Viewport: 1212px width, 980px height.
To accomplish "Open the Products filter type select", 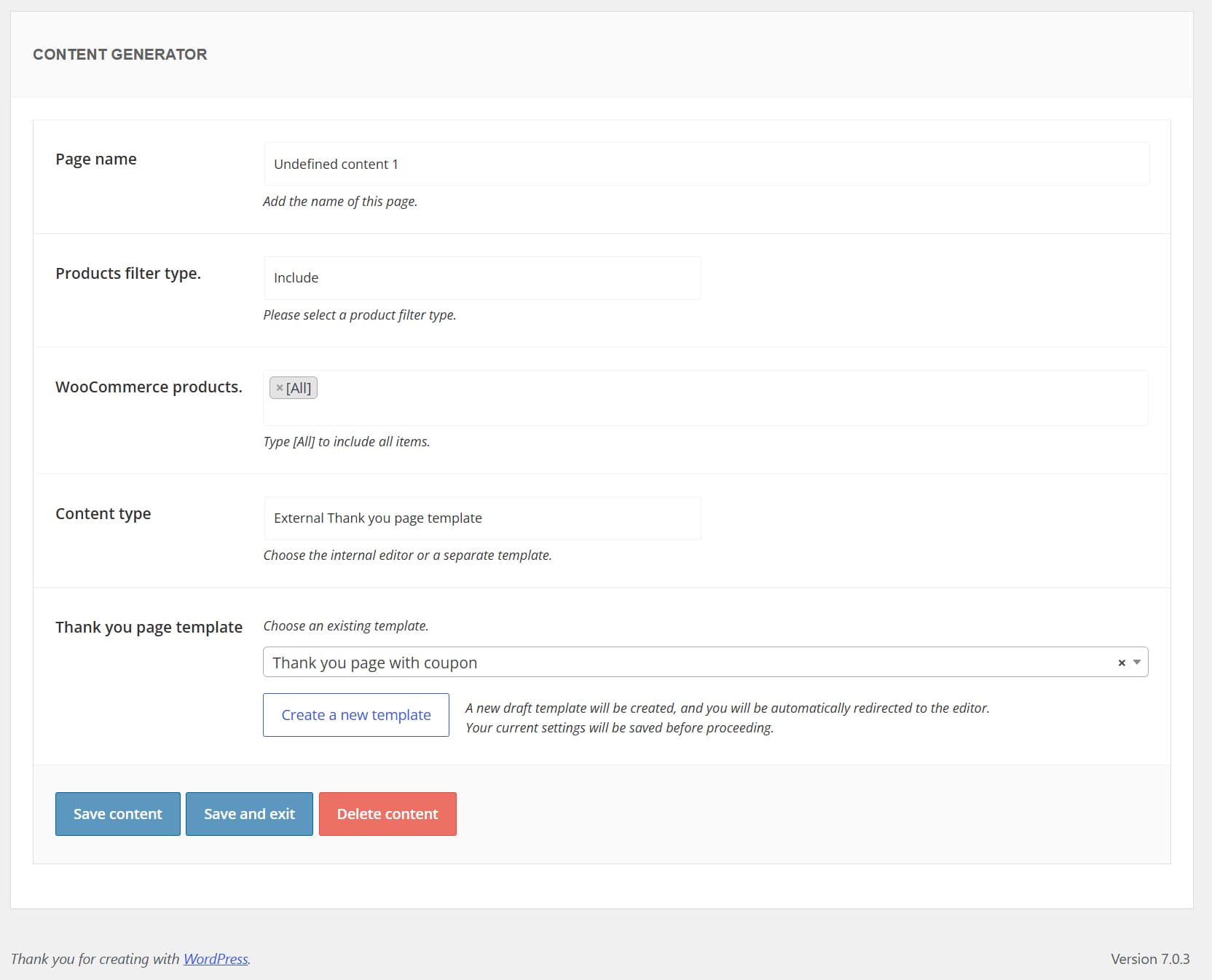I will pyautogui.click(x=482, y=278).
